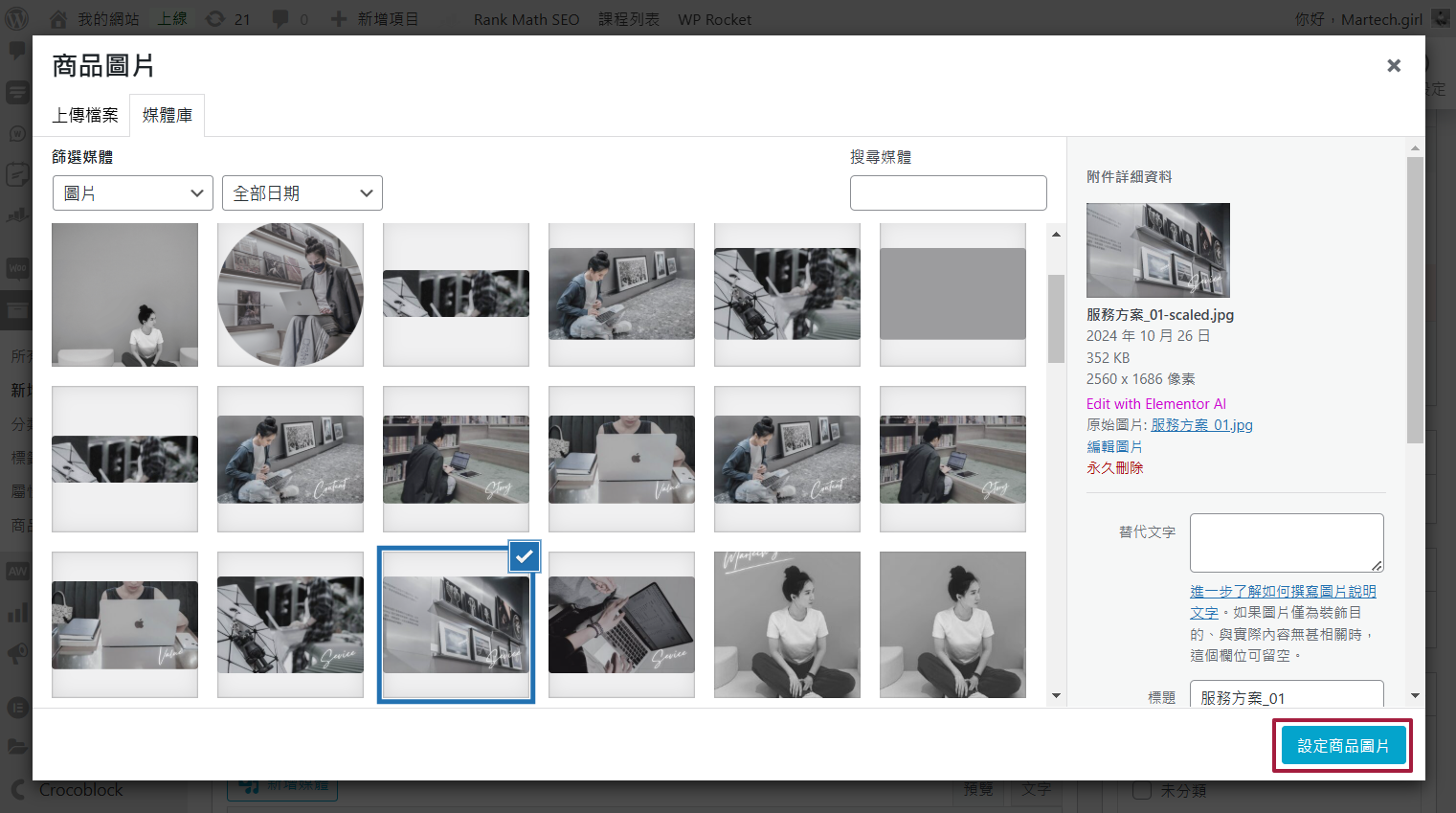Deselect the checked 服務方案 image checkmark

[x=525, y=555]
